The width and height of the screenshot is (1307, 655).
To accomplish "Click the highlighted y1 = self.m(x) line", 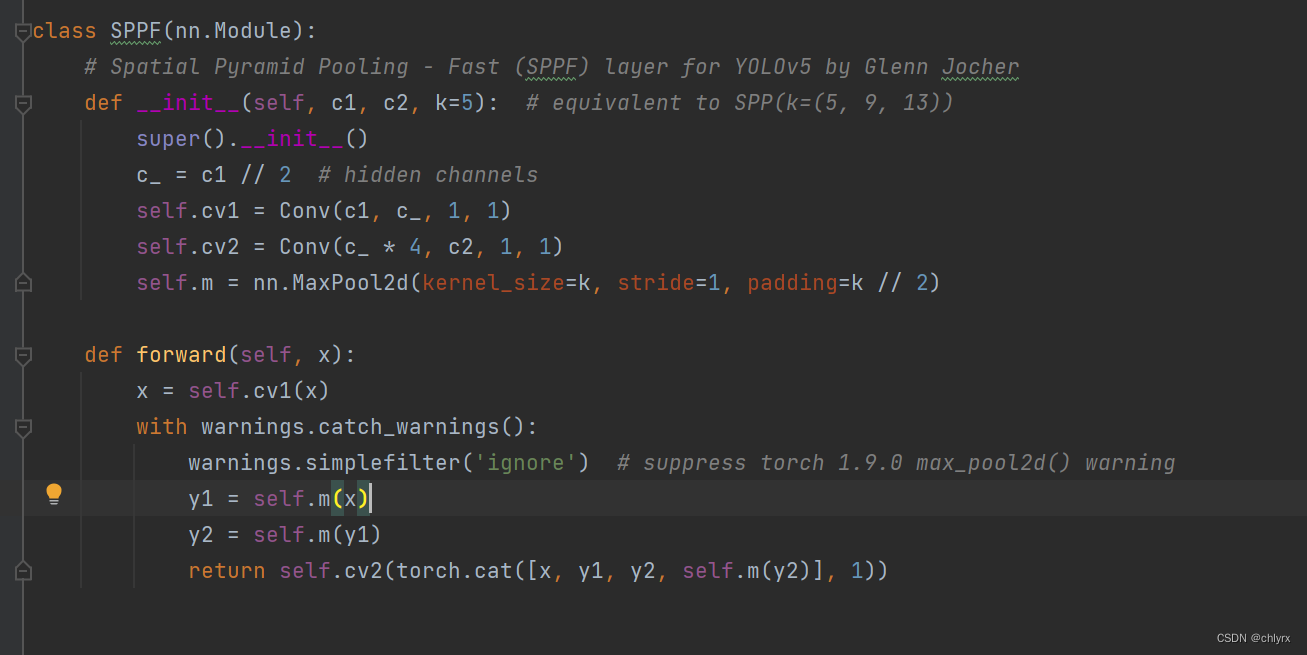I will pos(280,498).
